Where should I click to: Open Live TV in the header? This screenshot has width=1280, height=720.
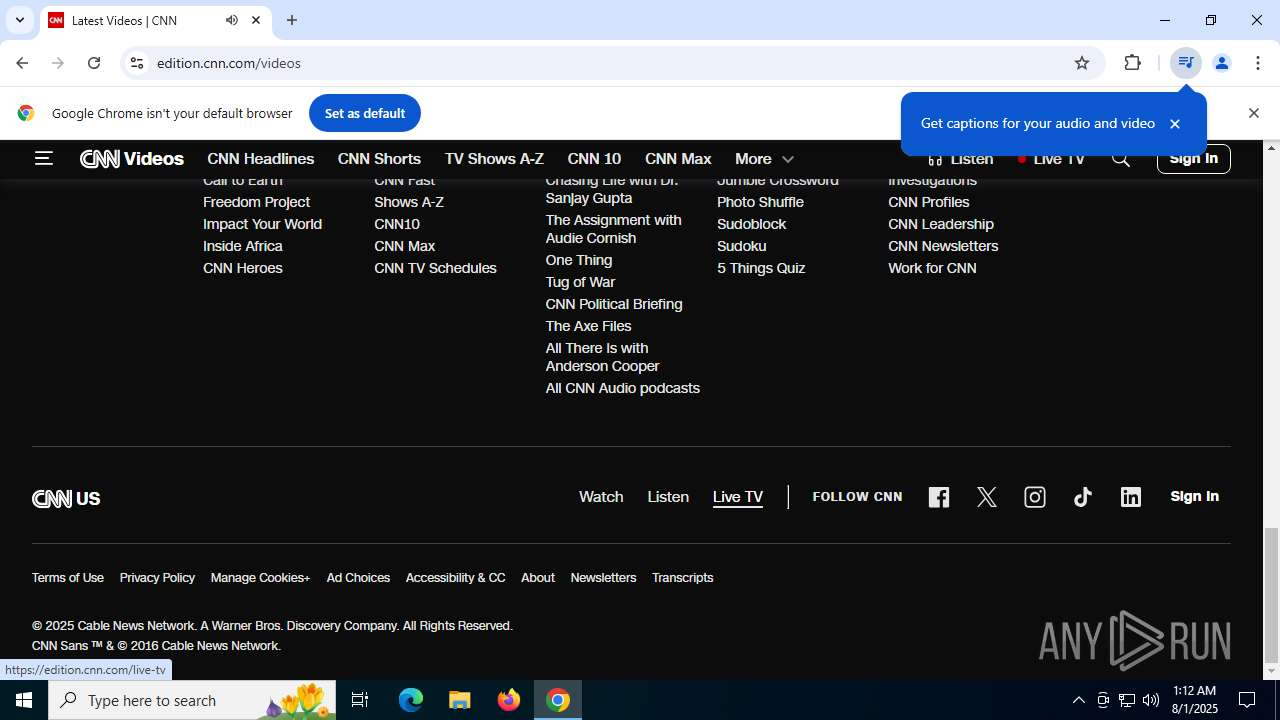[1051, 159]
